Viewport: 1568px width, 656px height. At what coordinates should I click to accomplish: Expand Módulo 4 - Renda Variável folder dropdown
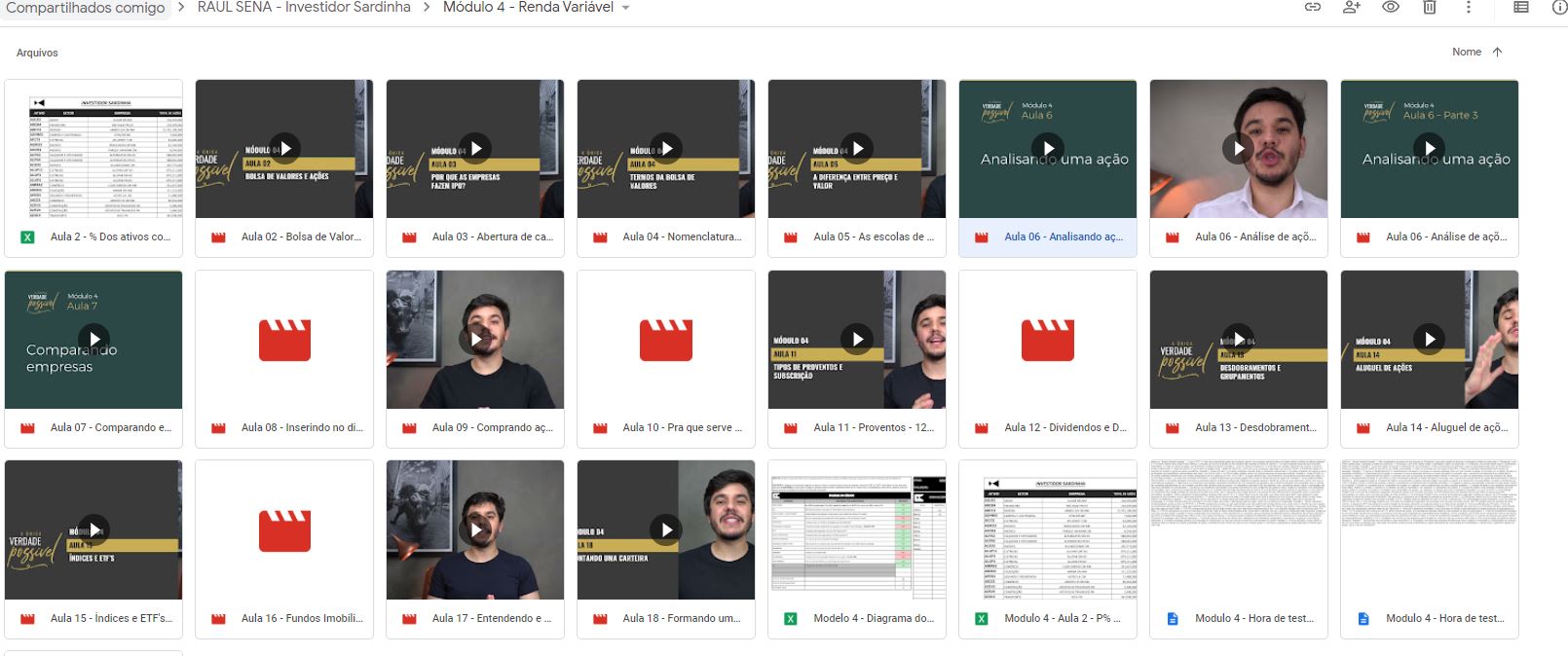click(x=626, y=8)
